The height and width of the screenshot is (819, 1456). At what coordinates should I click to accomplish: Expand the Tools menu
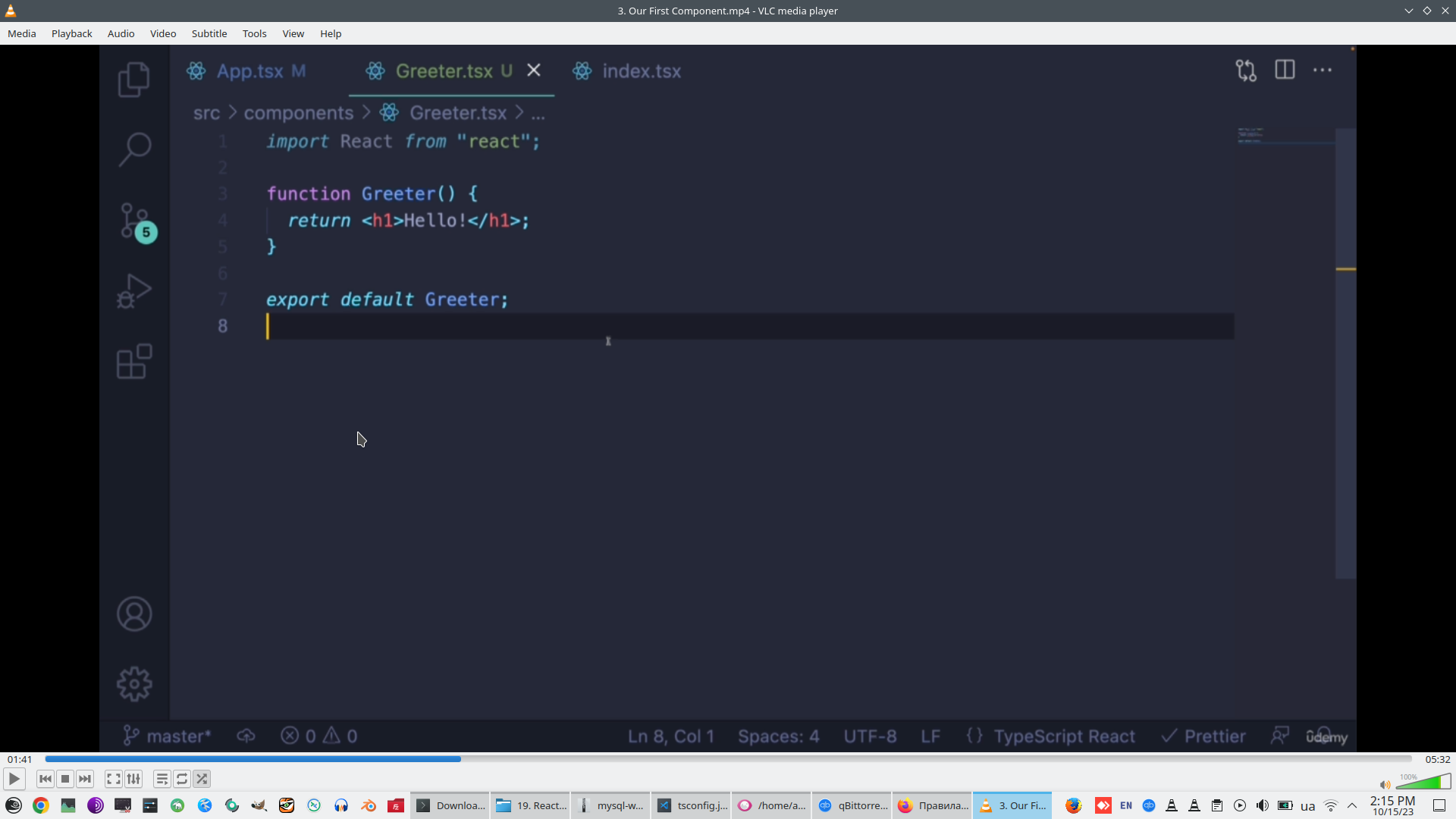(254, 33)
